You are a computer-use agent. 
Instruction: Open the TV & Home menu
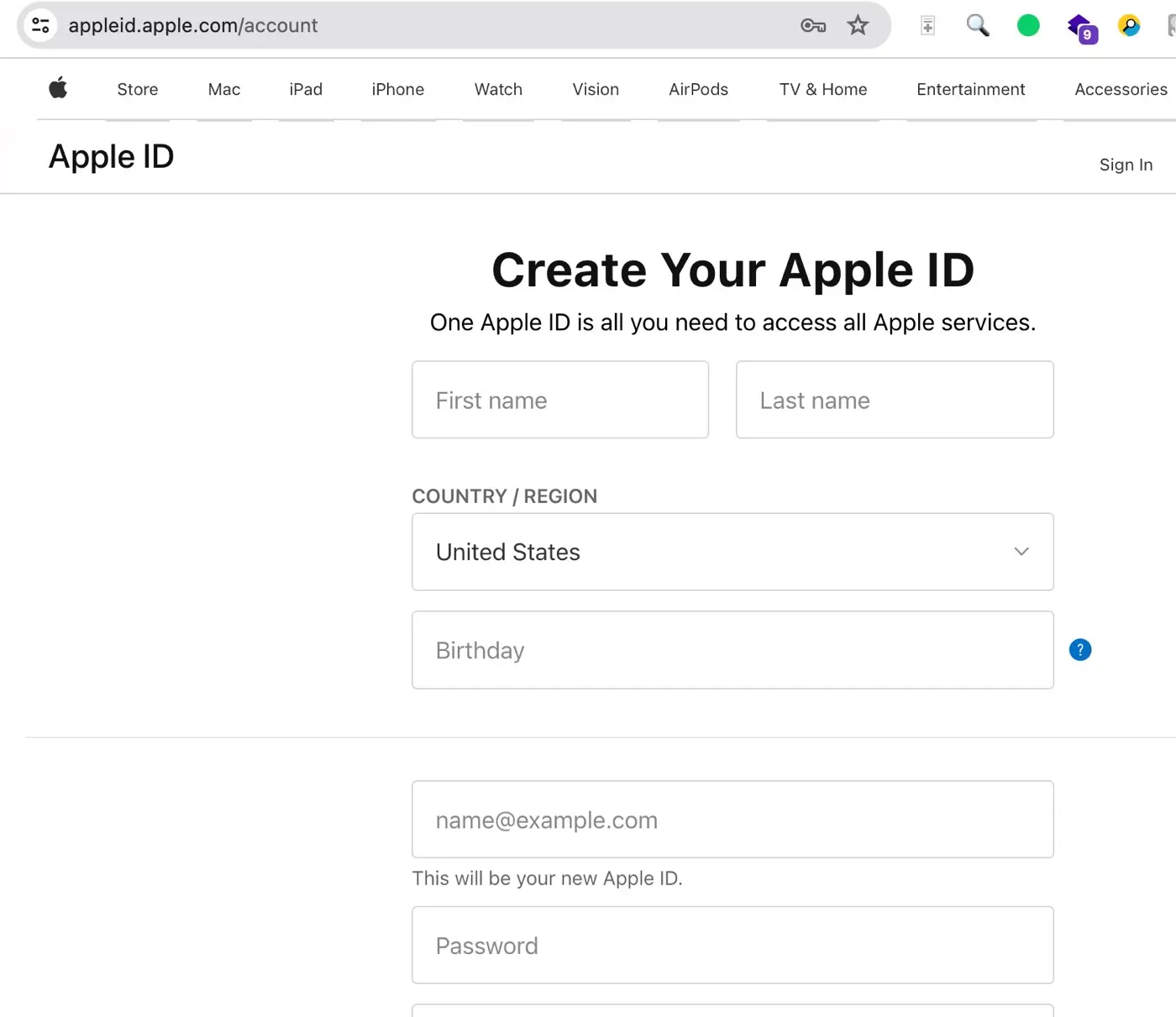823,89
